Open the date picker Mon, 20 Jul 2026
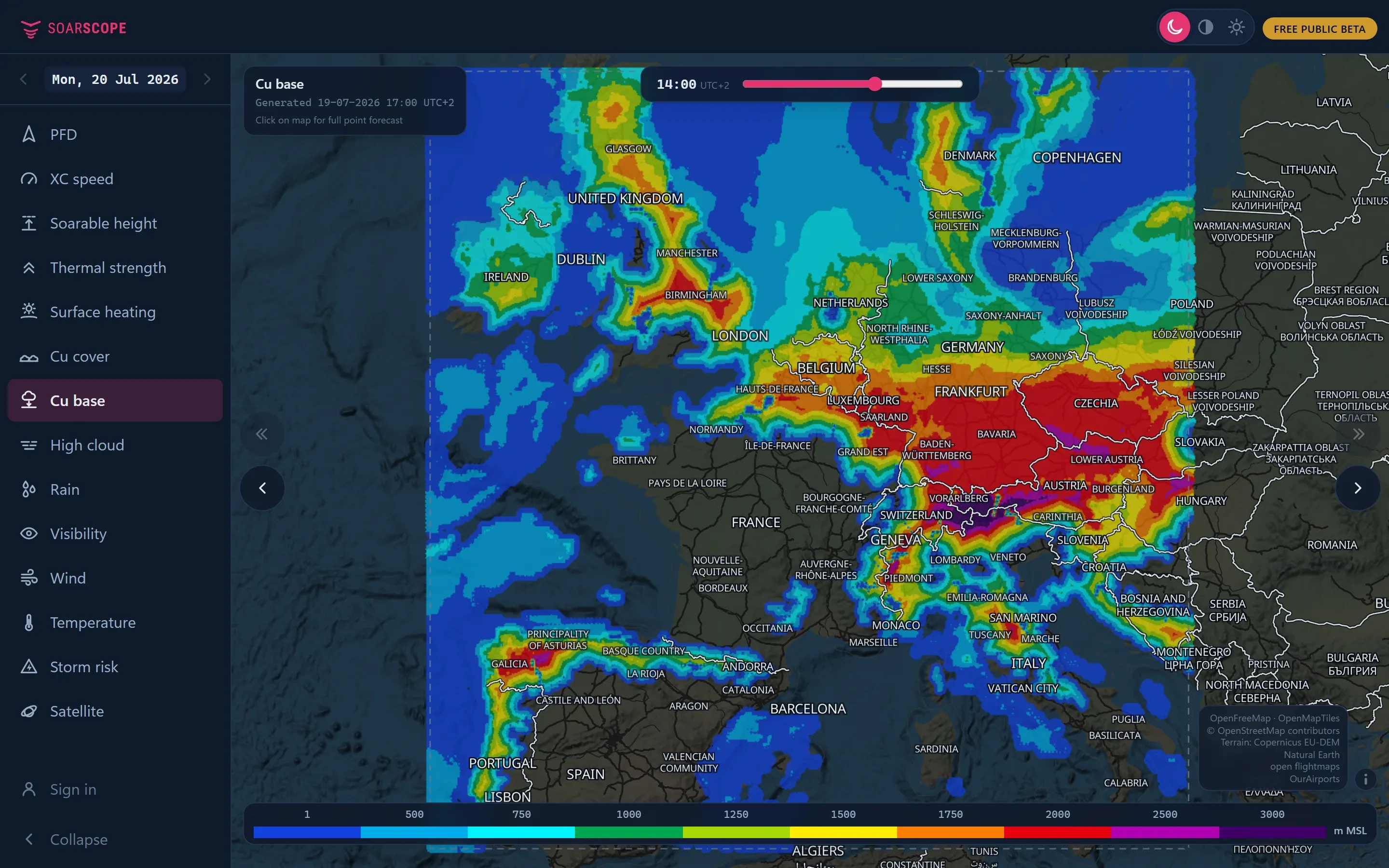The width and height of the screenshot is (1389, 868). pos(115,79)
